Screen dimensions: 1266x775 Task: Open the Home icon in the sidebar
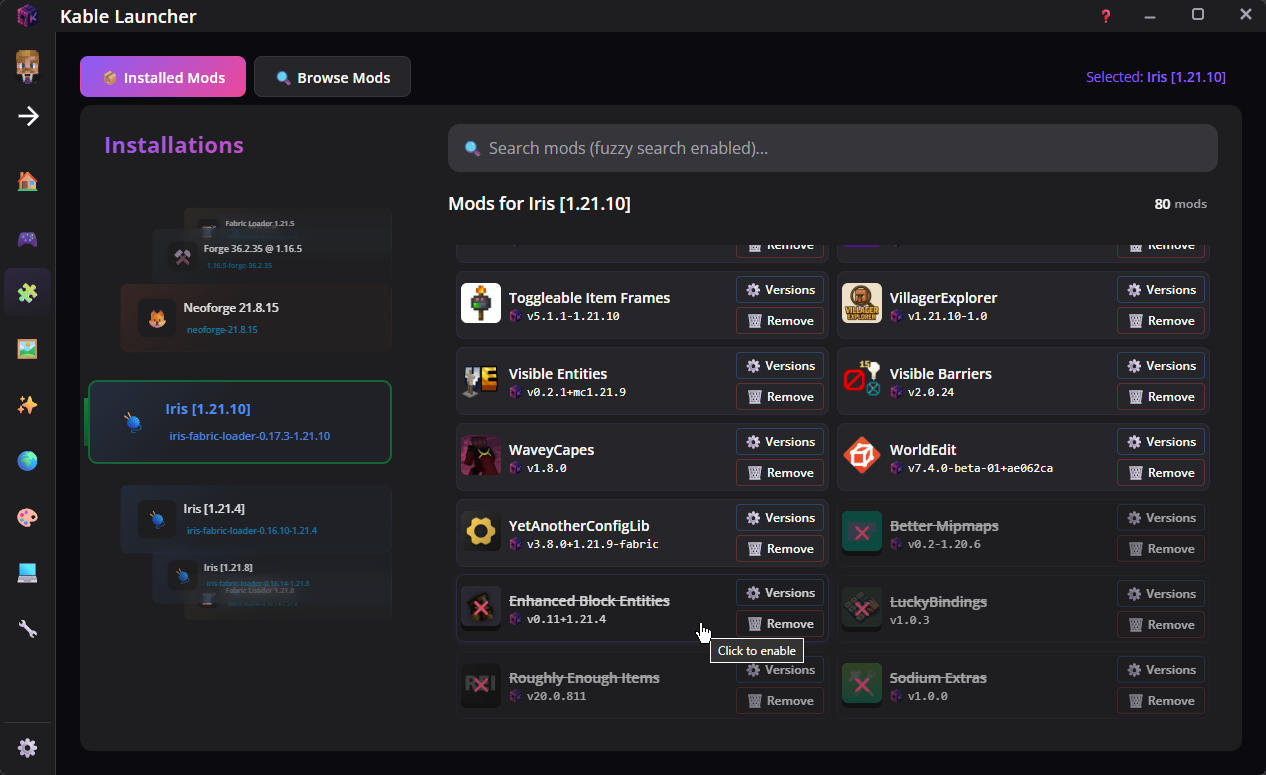coord(27,179)
